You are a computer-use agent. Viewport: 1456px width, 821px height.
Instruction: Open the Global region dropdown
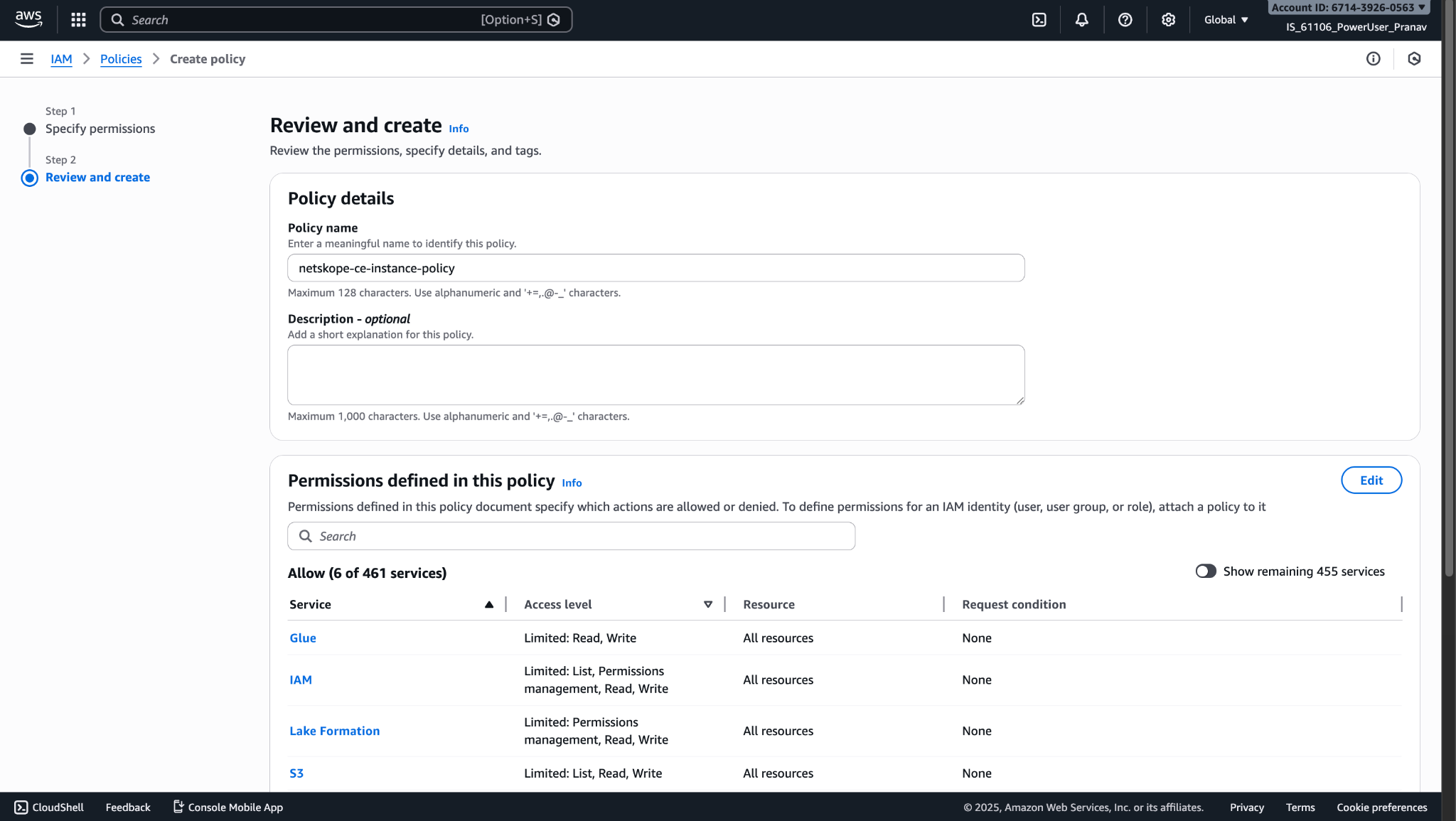pos(1226,20)
